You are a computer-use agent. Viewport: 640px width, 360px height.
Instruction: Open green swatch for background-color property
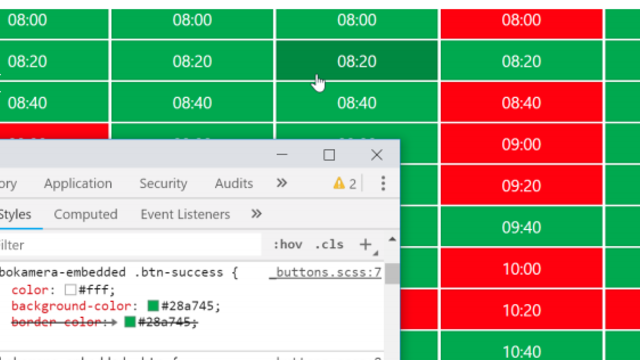coord(153,306)
